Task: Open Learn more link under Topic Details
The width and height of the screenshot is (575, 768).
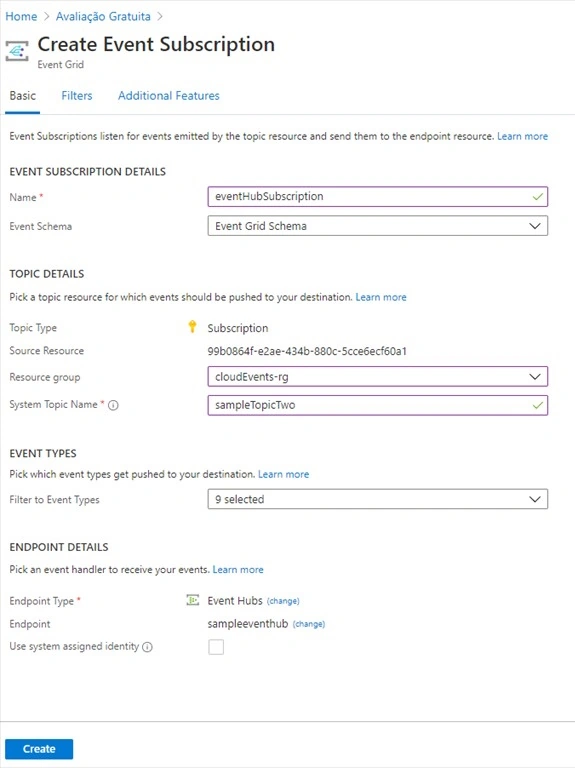Action: pos(381,297)
